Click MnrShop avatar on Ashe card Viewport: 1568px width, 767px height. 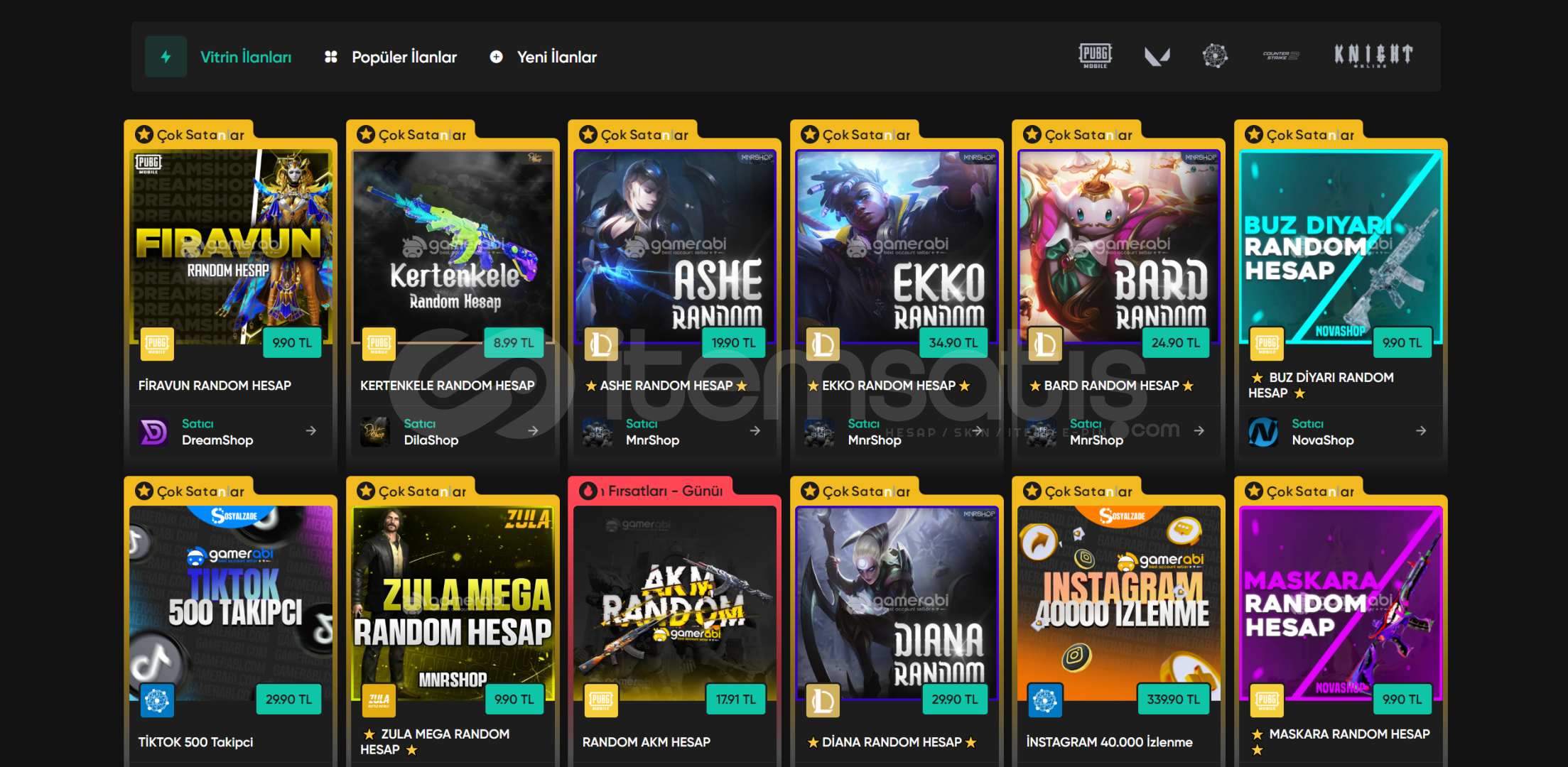(x=598, y=432)
